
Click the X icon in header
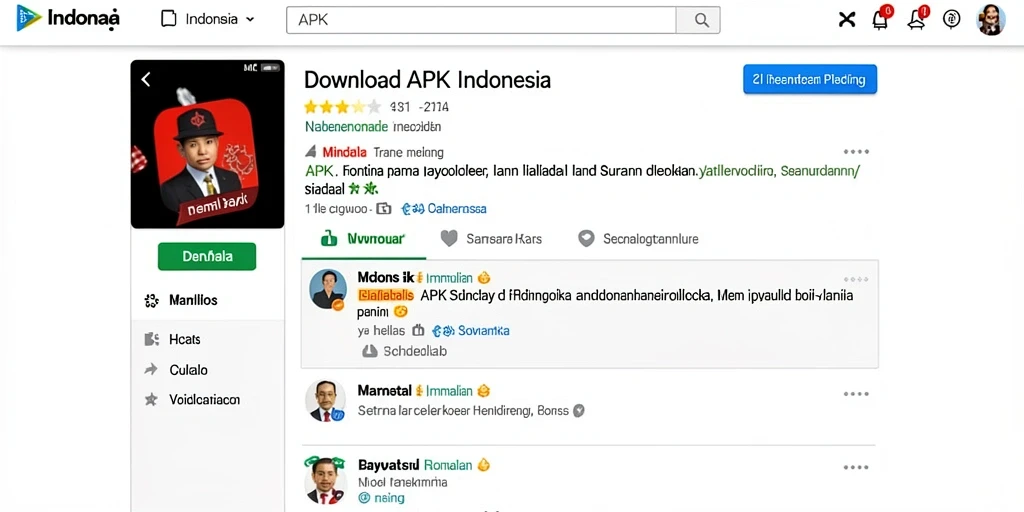tap(846, 20)
